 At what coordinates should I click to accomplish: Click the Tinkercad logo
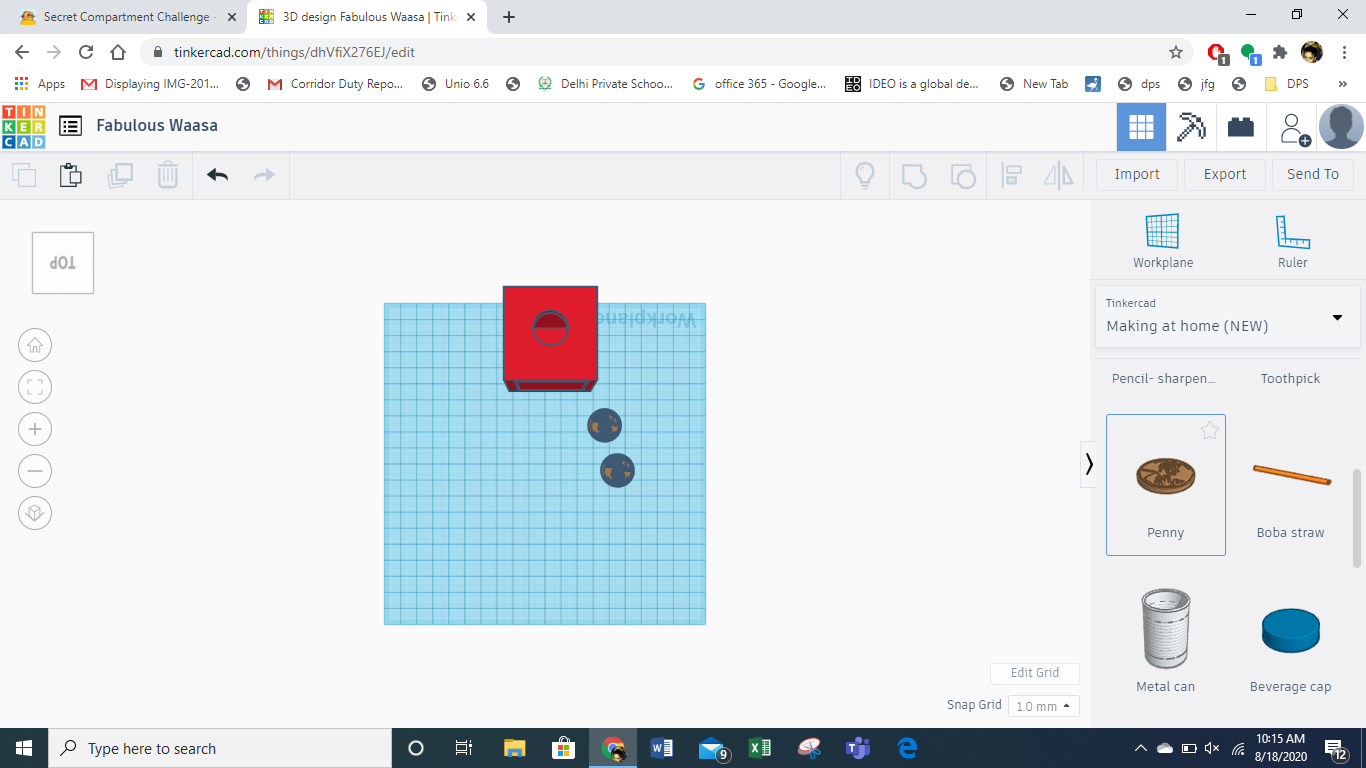(23, 126)
